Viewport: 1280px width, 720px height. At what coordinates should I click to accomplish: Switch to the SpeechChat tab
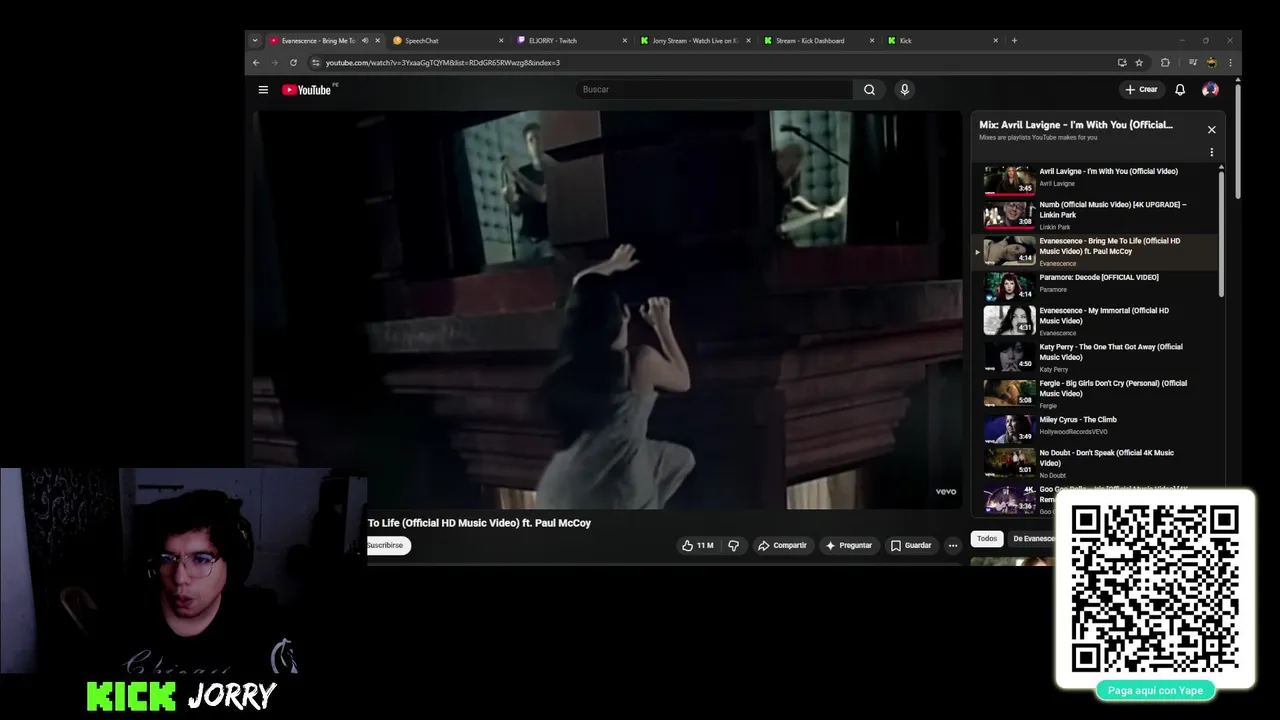click(445, 41)
